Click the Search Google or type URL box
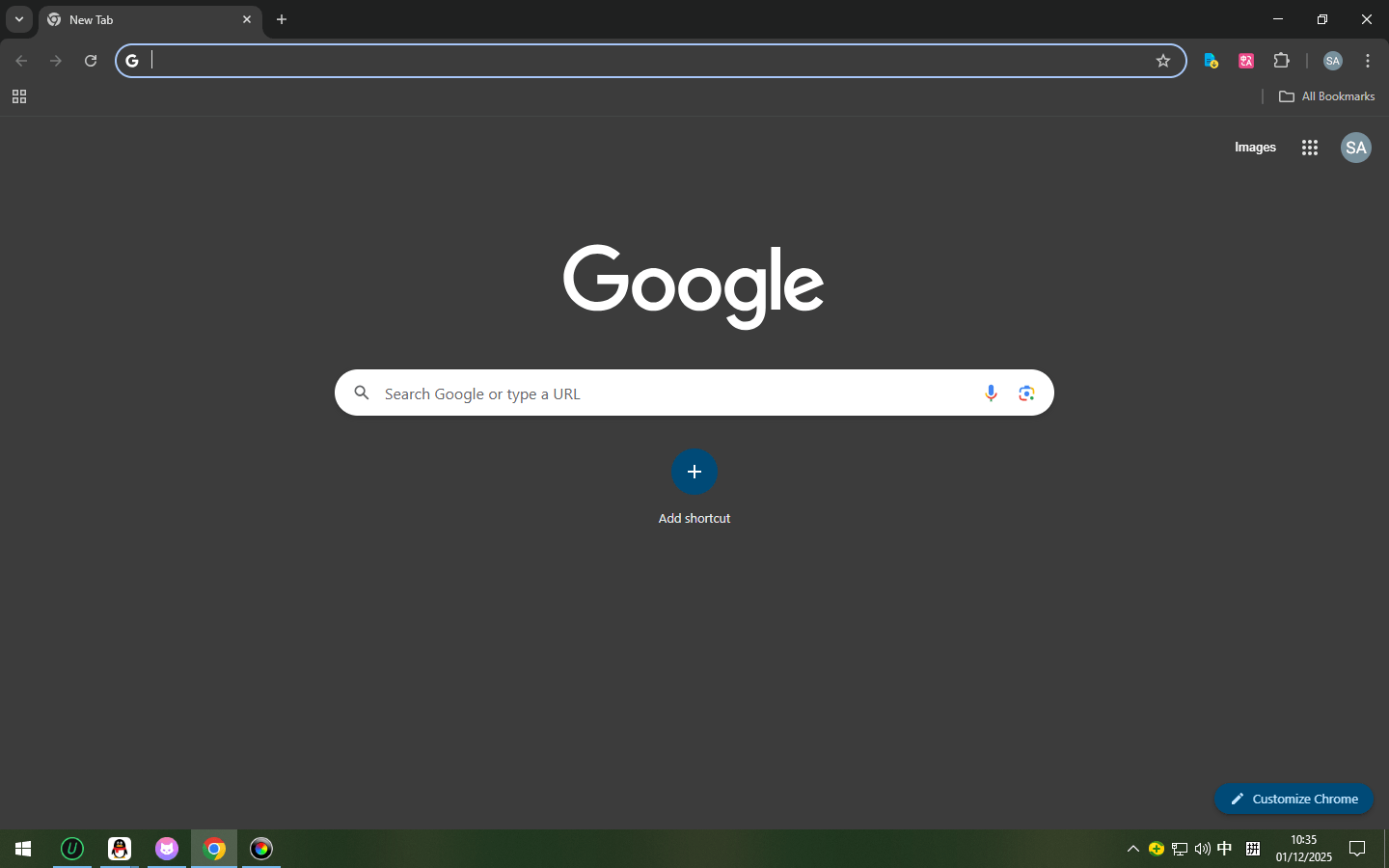Screen dimensions: 1389x868 [694, 393]
